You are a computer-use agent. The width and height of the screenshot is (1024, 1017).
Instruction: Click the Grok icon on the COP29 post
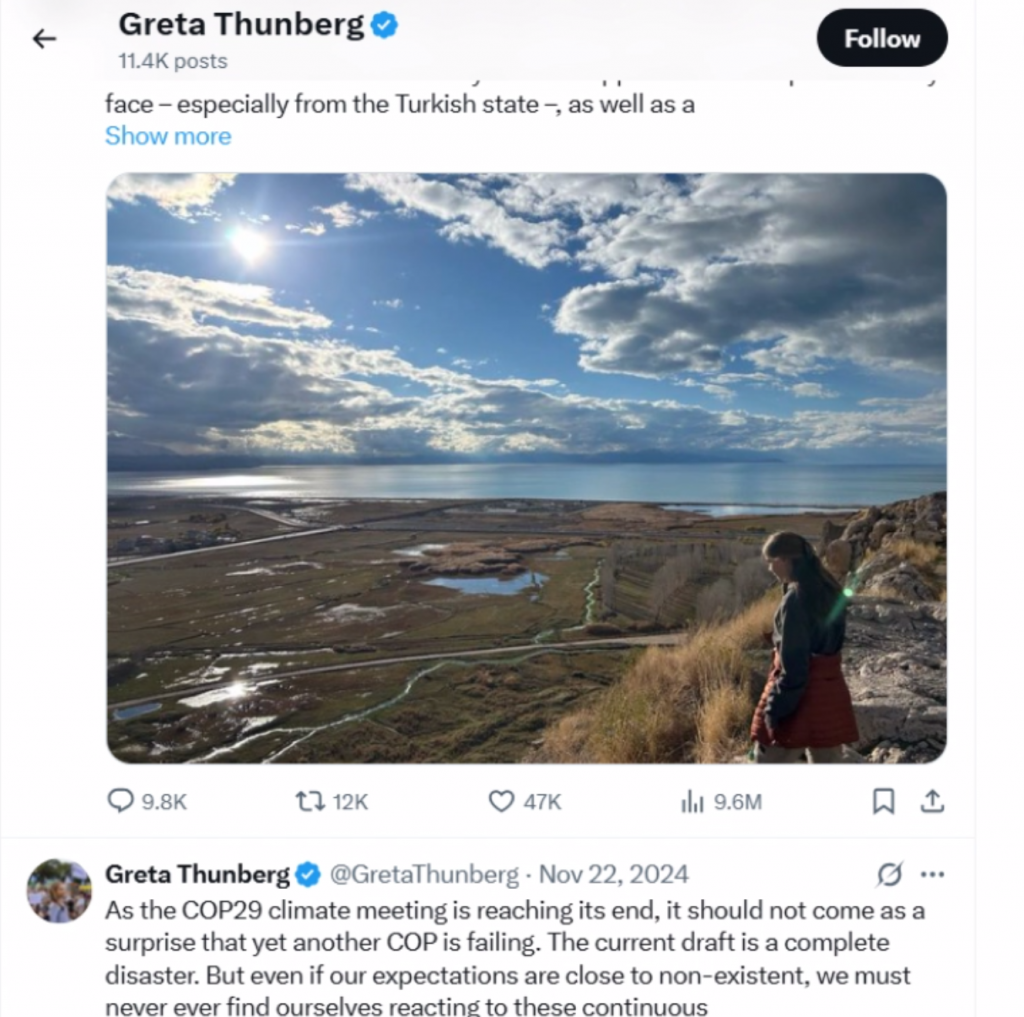[889, 875]
